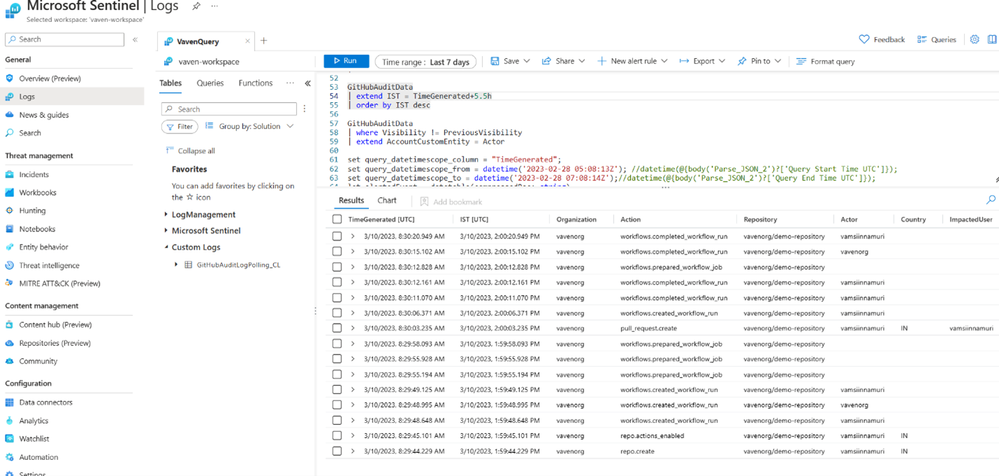Select the Tables pane tab

coord(170,83)
